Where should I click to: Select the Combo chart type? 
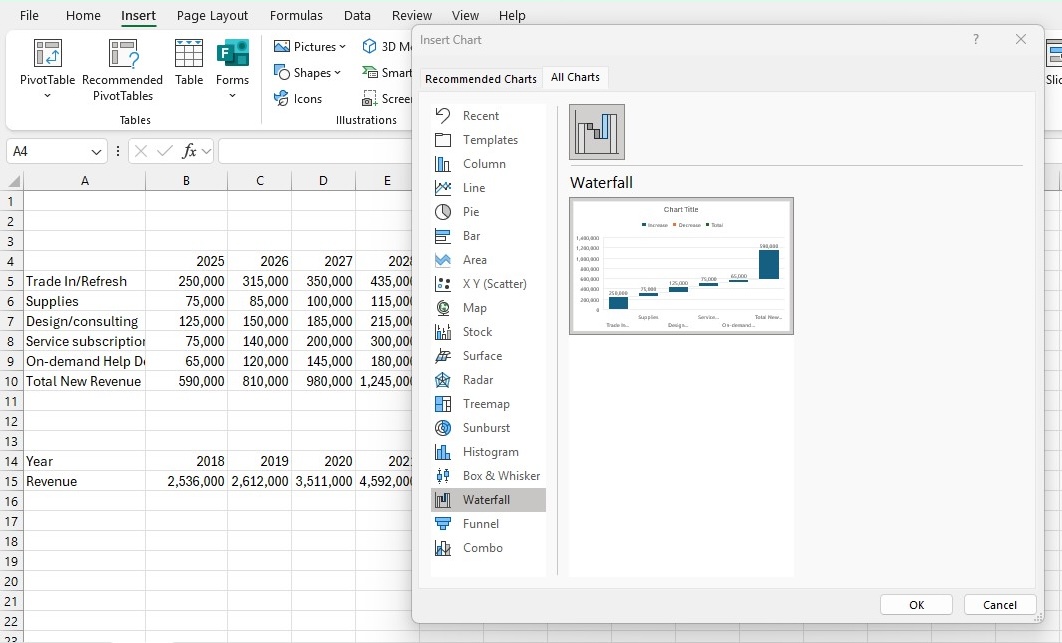pos(482,547)
